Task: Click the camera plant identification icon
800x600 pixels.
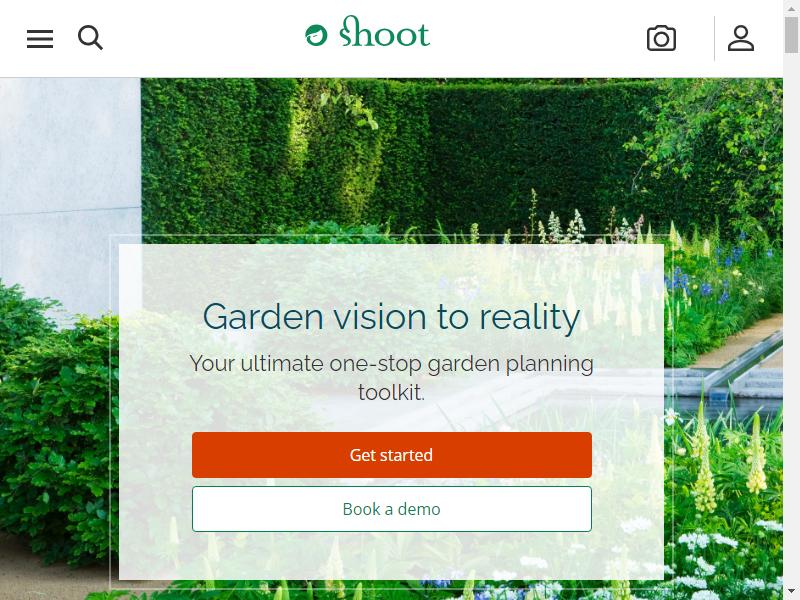Action: coord(661,38)
